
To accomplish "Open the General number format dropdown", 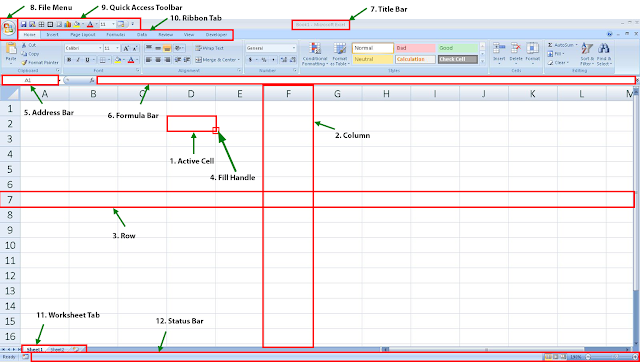I will (293, 48).
